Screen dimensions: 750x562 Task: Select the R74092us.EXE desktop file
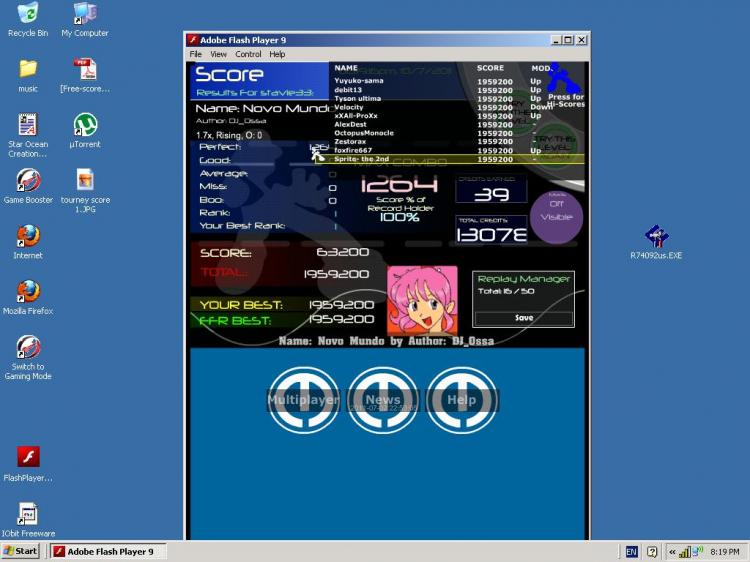656,242
